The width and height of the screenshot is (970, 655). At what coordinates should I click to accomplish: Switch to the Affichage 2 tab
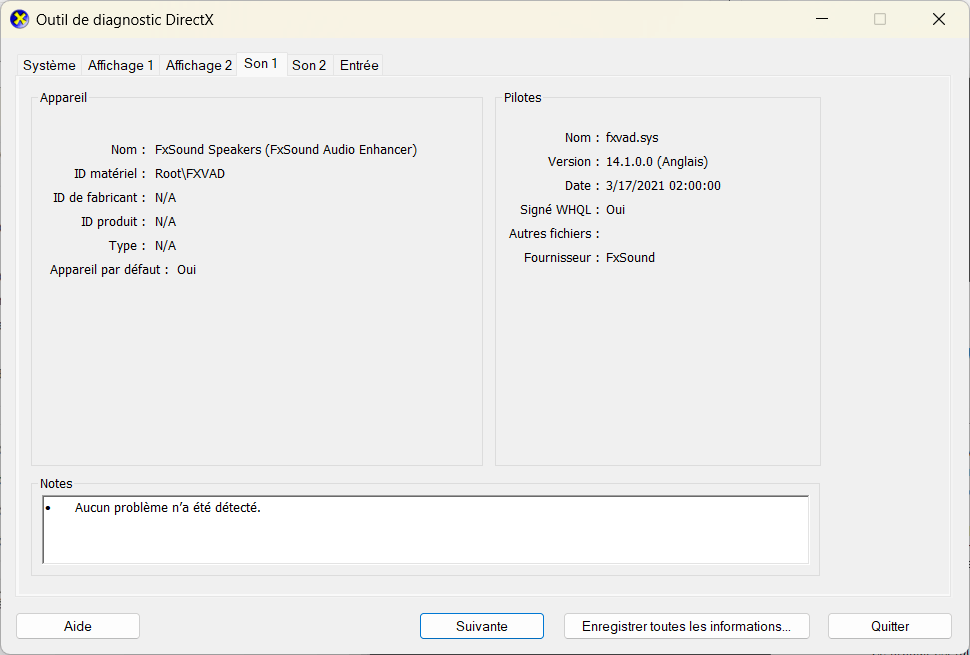pyautogui.click(x=199, y=66)
